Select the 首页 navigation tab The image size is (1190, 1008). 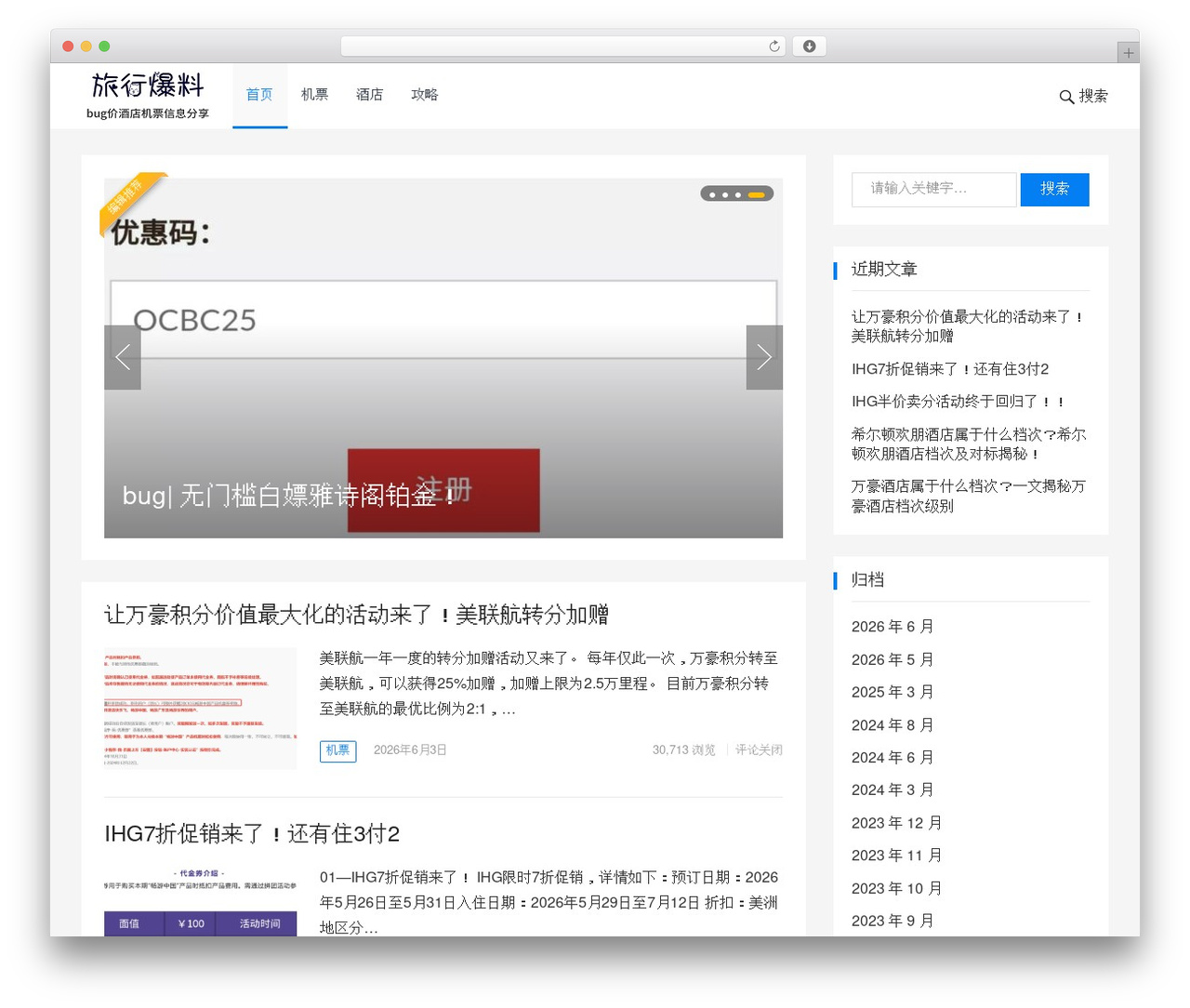(x=259, y=95)
